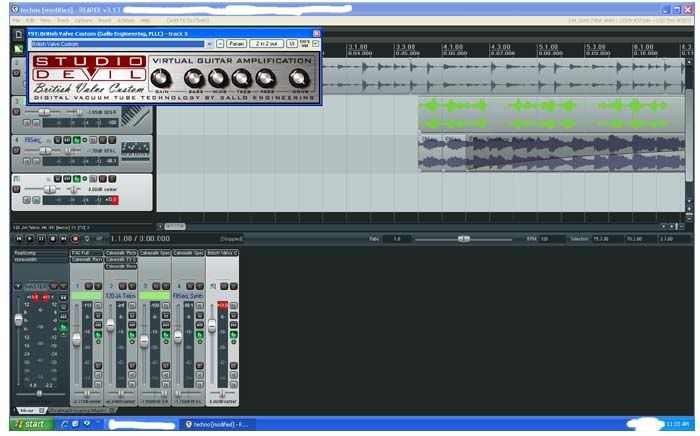Solo track 5 in track panel
Image resolution: width=700 pixels, height=436 pixels.
112,179
